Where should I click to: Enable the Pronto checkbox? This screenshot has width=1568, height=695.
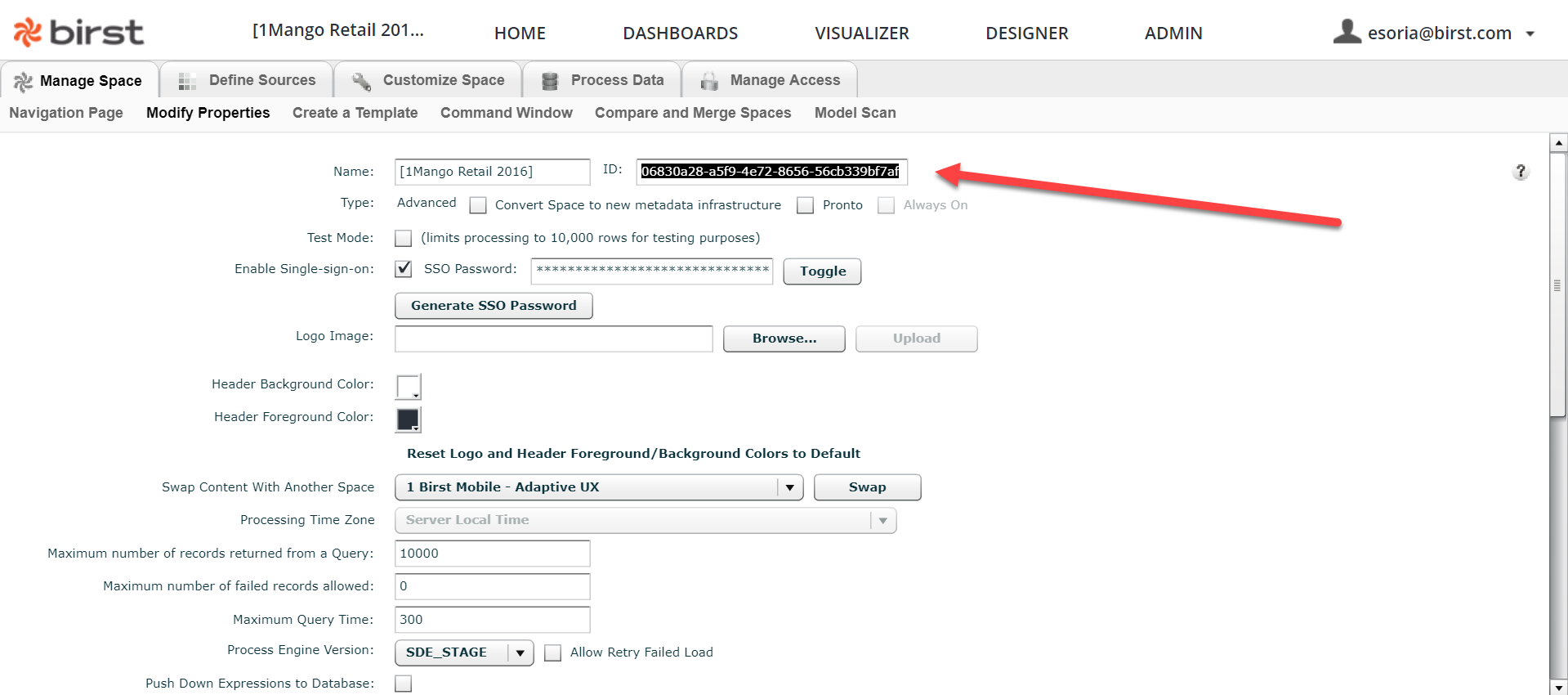coord(806,205)
